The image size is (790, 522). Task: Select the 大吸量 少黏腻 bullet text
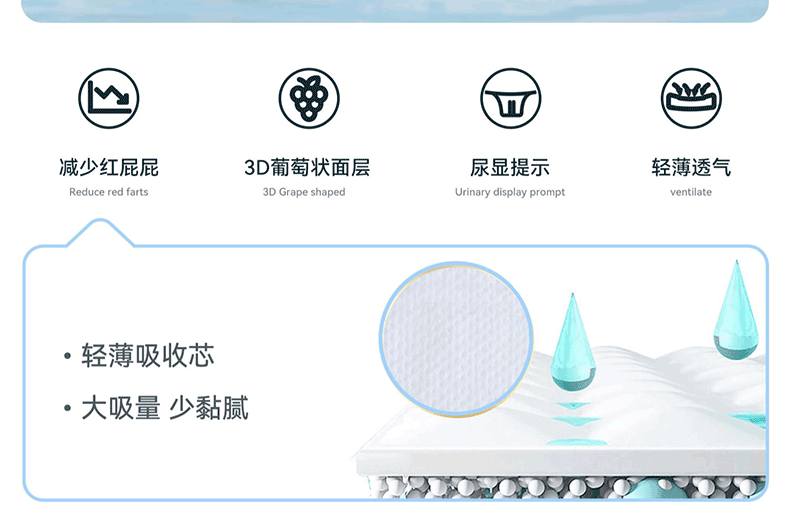click(165, 408)
